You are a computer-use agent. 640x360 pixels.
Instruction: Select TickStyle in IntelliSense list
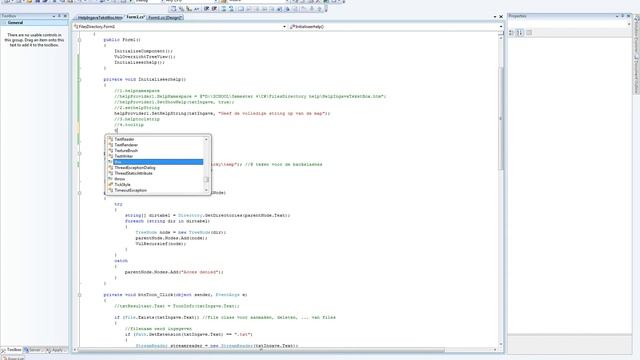click(x=155, y=185)
